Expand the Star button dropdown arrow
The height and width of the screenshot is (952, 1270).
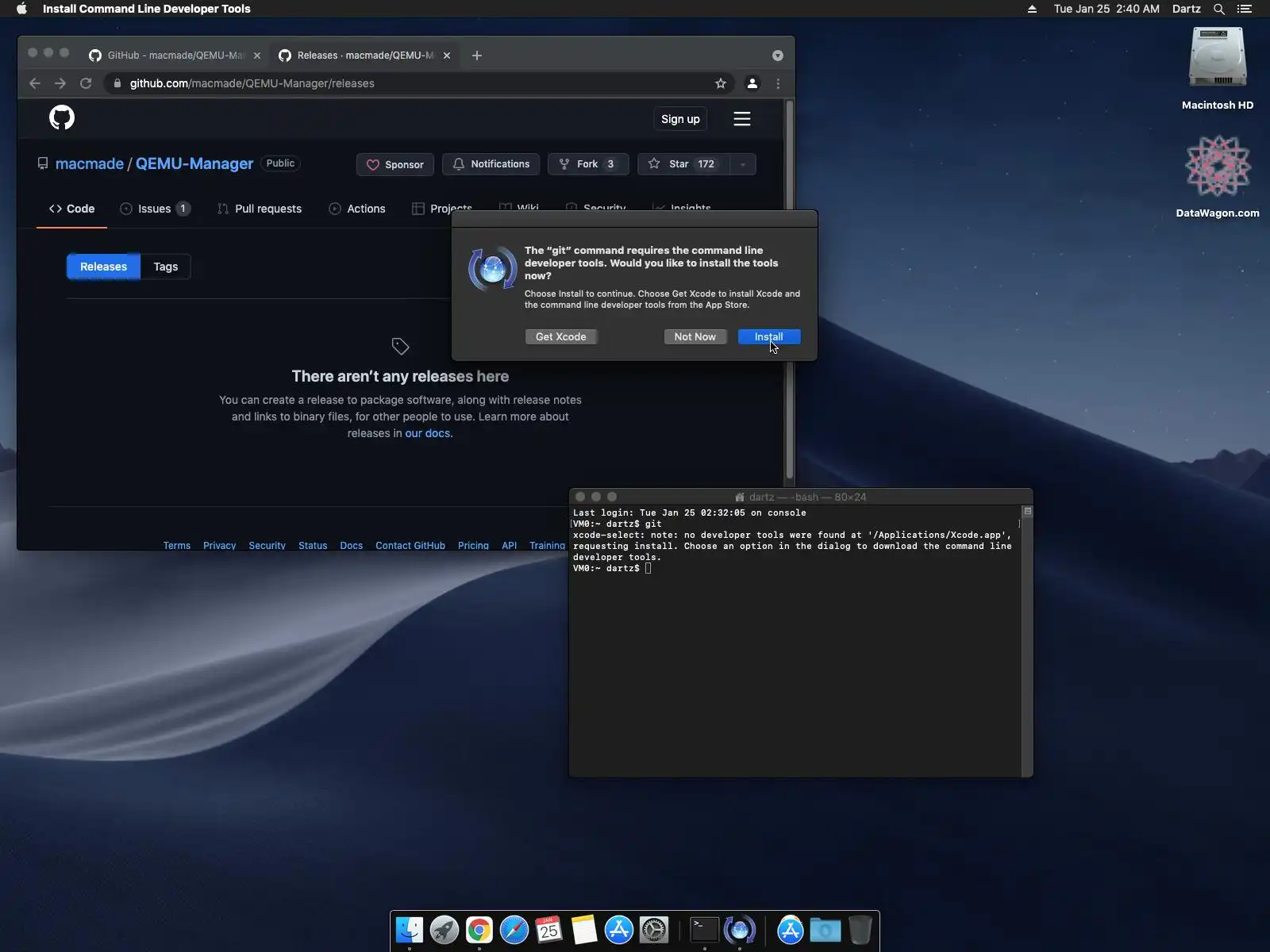coord(743,164)
